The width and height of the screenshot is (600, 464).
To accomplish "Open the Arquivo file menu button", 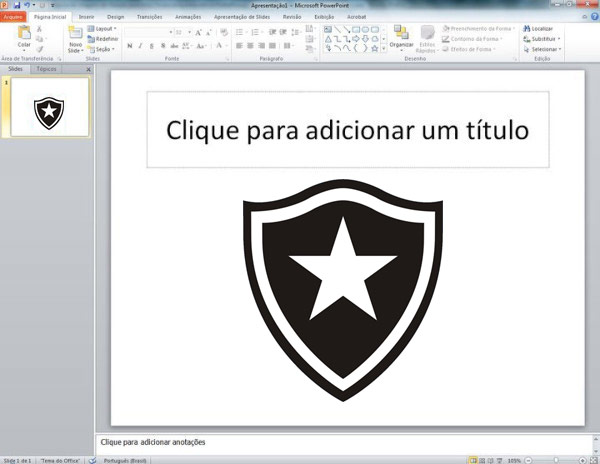I will pyautogui.click(x=15, y=17).
